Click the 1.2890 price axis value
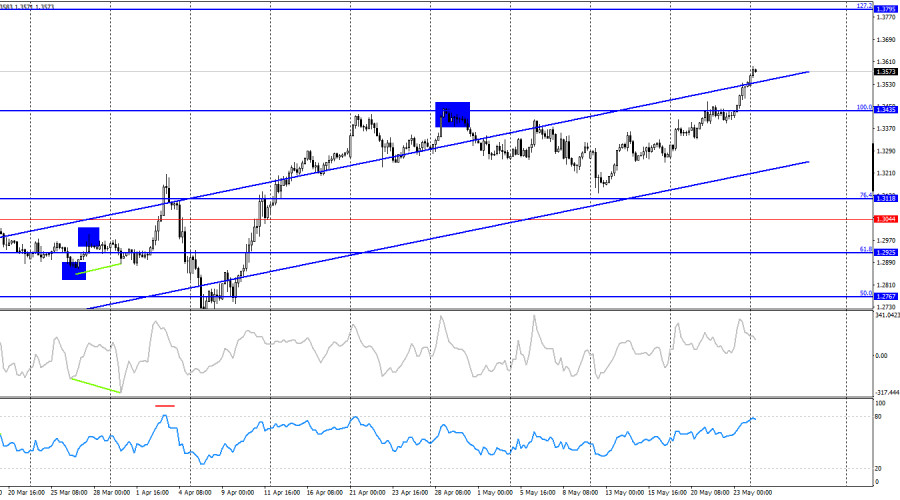Screen dimensions: 900x500 [886, 263]
